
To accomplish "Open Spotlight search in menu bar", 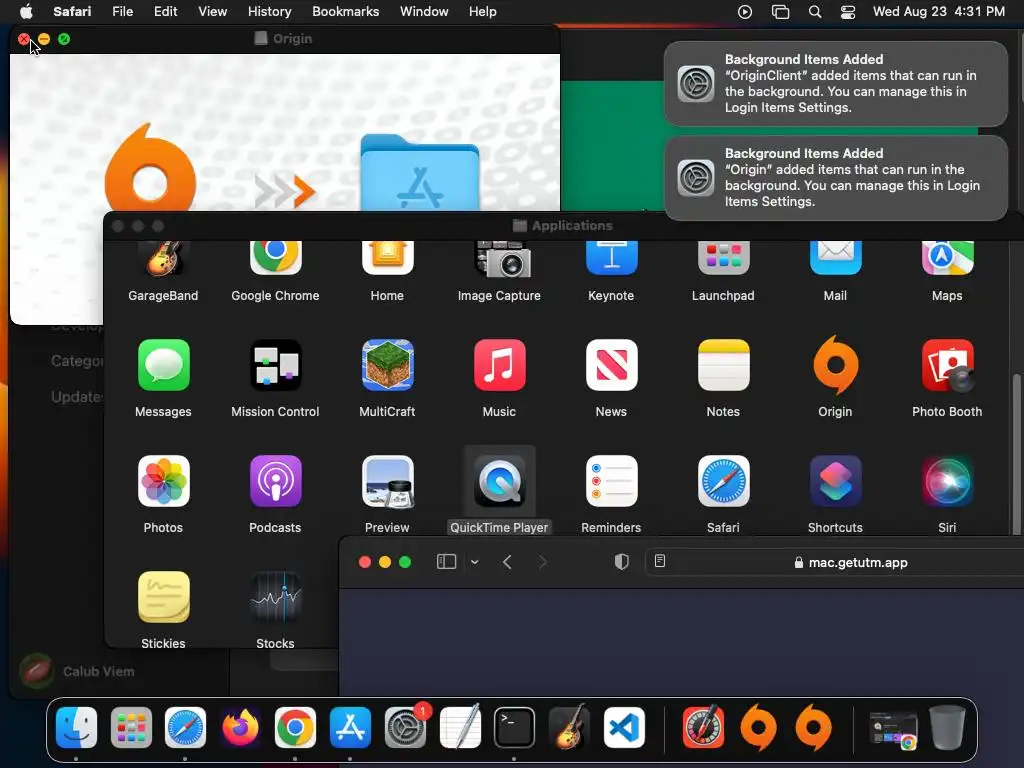I will (814, 12).
